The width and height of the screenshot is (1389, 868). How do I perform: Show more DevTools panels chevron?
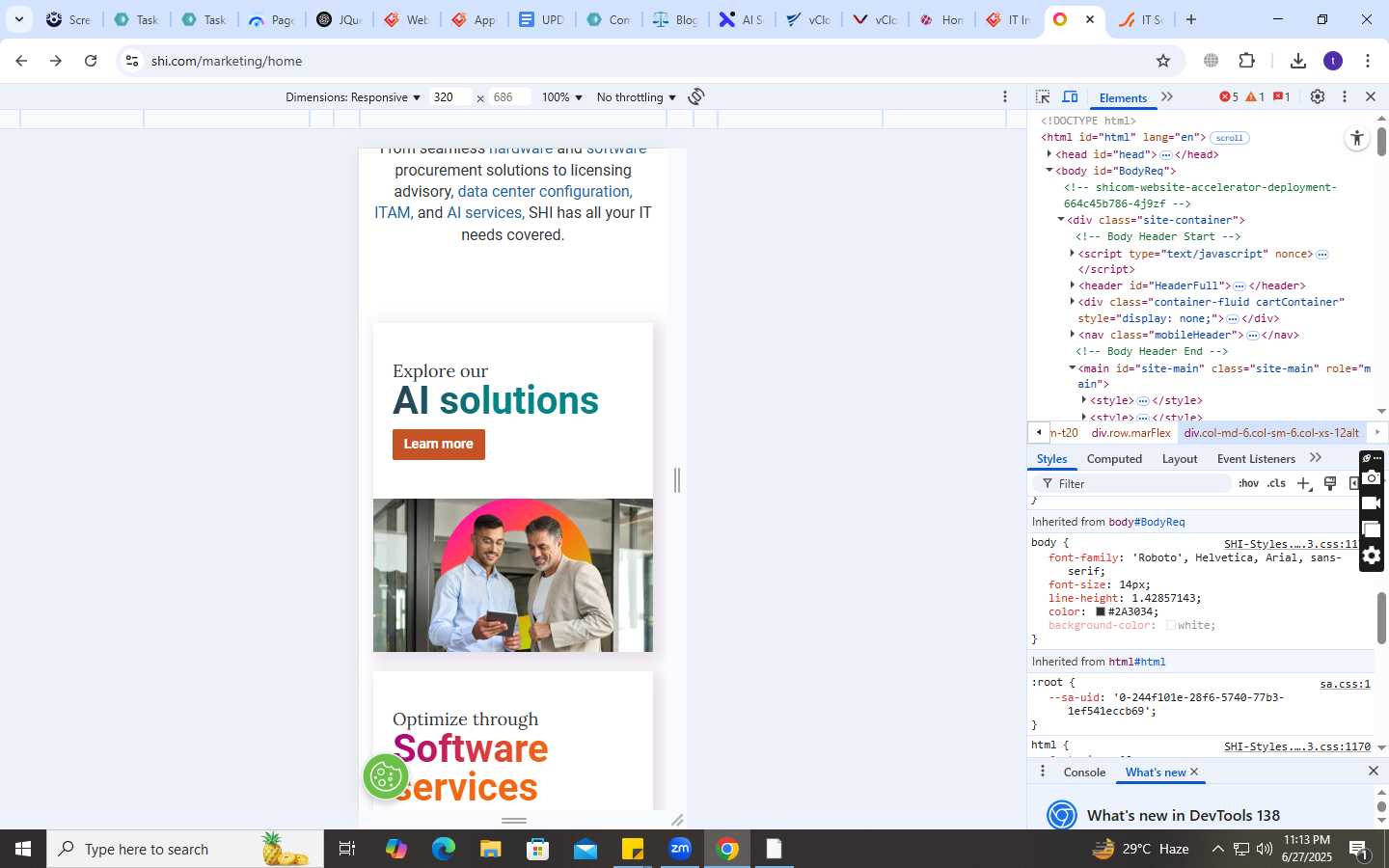(x=1167, y=96)
